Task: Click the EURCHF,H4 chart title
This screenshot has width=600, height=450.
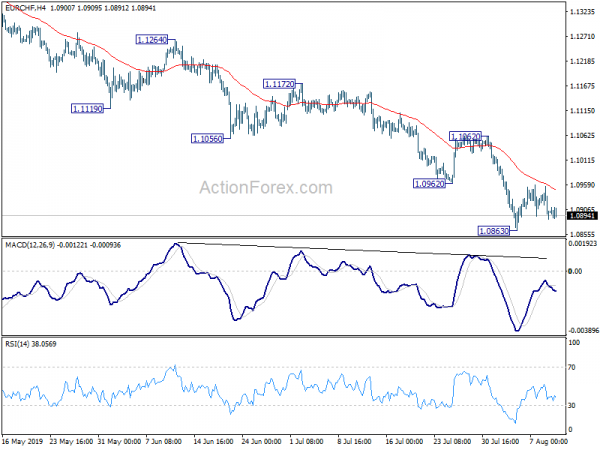Action: [x=26, y=8]
